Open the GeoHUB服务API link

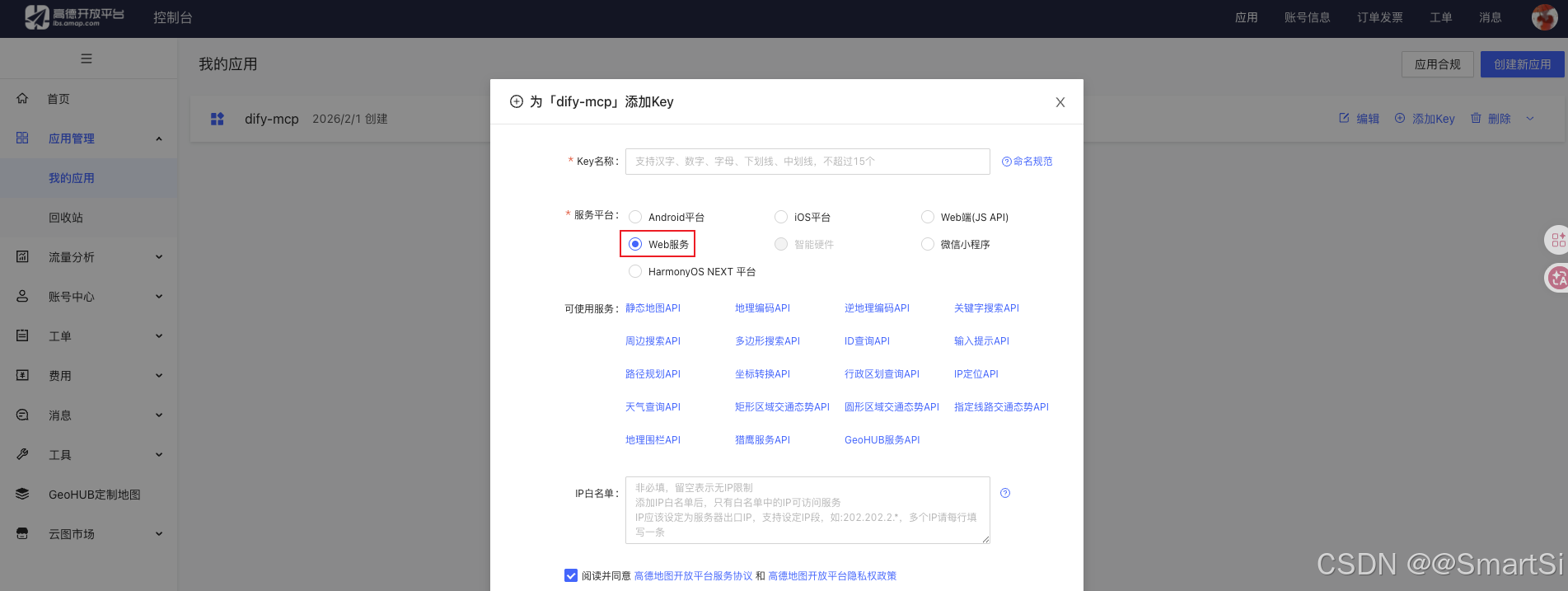[882, 440]
